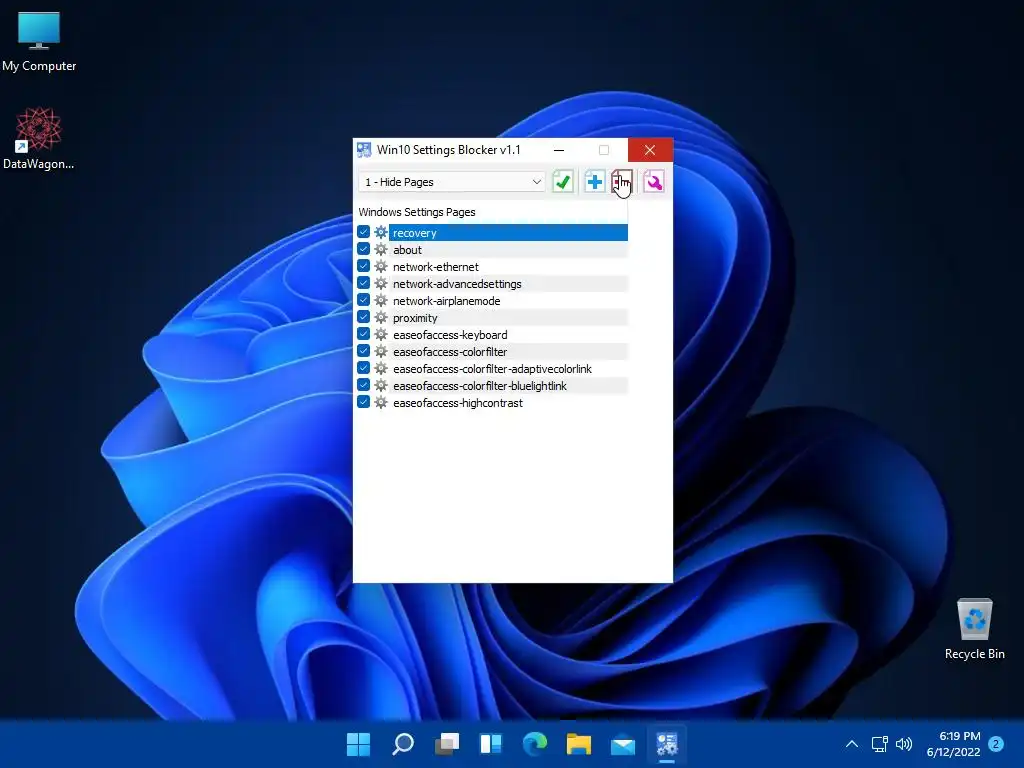Close the Win10 Settings Blocker window

tap(650, 150)
